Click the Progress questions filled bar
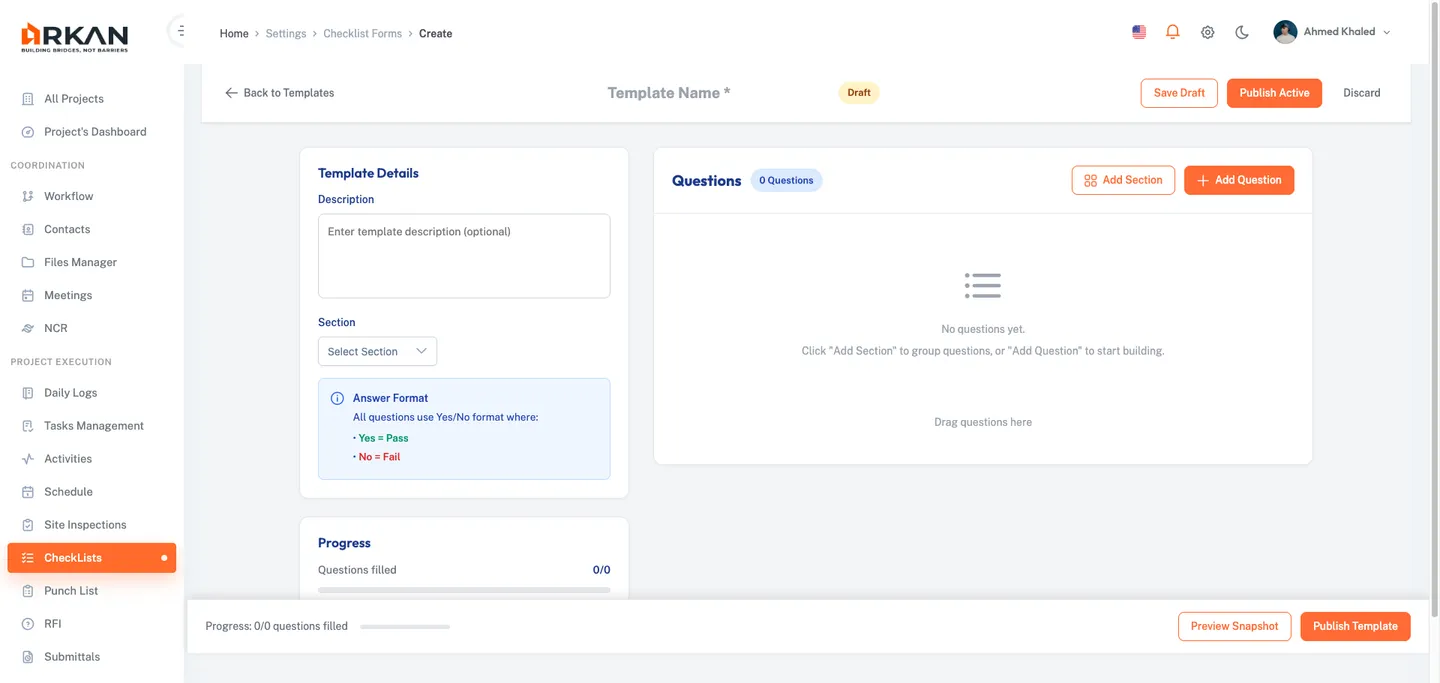 pyautogui.click(x=464, y=591)
